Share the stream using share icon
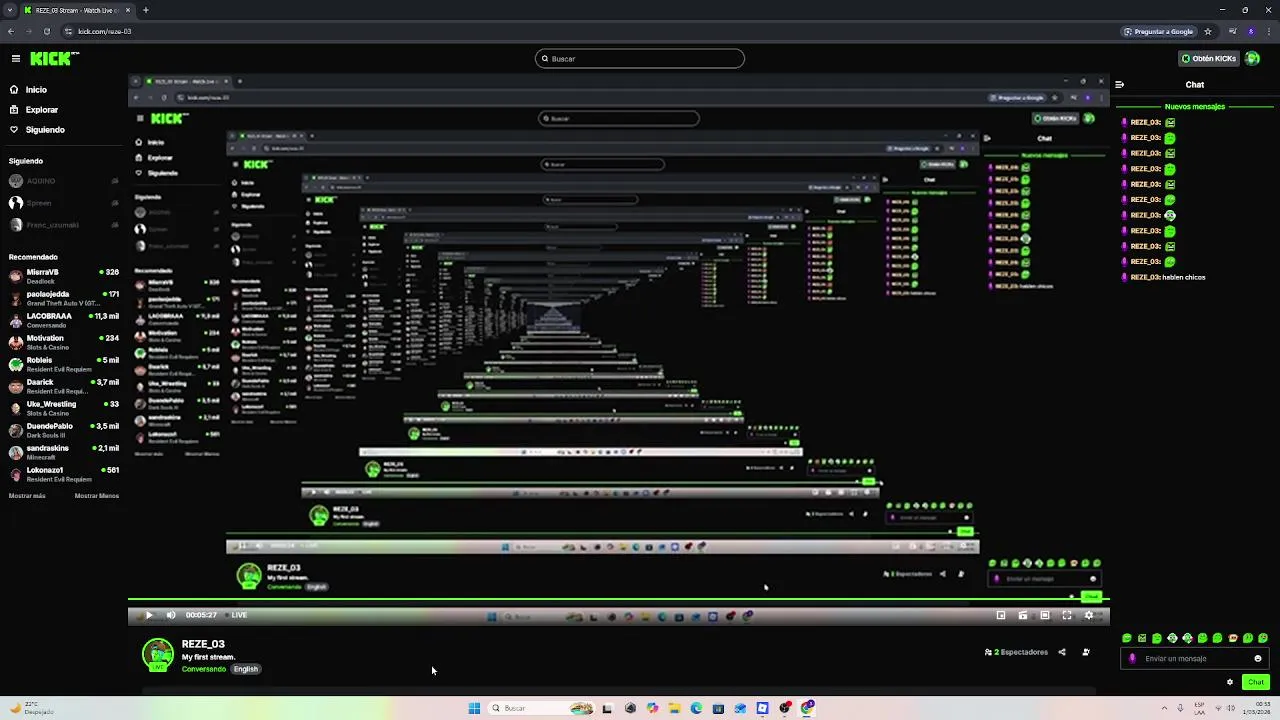The image size is (1280, 720). pos(1062,652)
